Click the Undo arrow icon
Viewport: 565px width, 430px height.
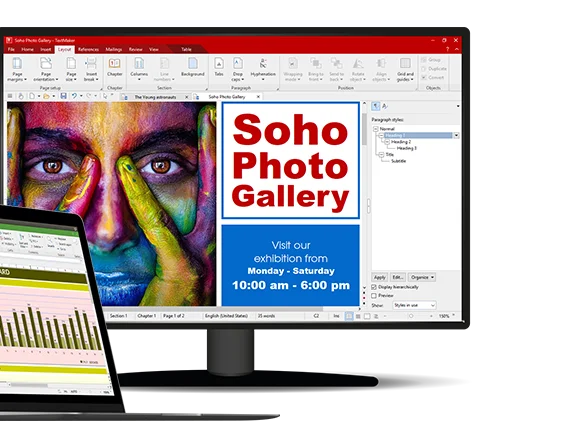coord(74,96)
